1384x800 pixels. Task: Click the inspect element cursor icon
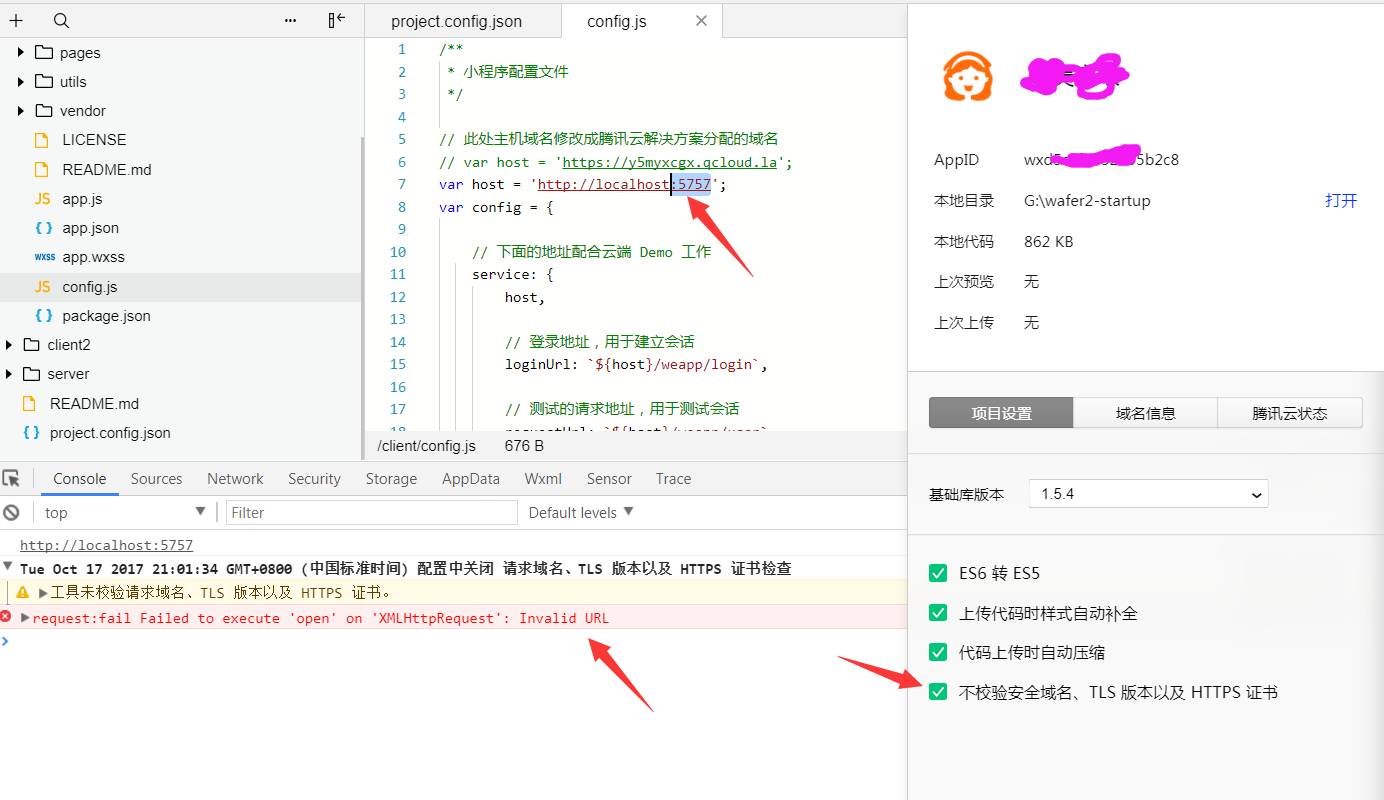12,479
